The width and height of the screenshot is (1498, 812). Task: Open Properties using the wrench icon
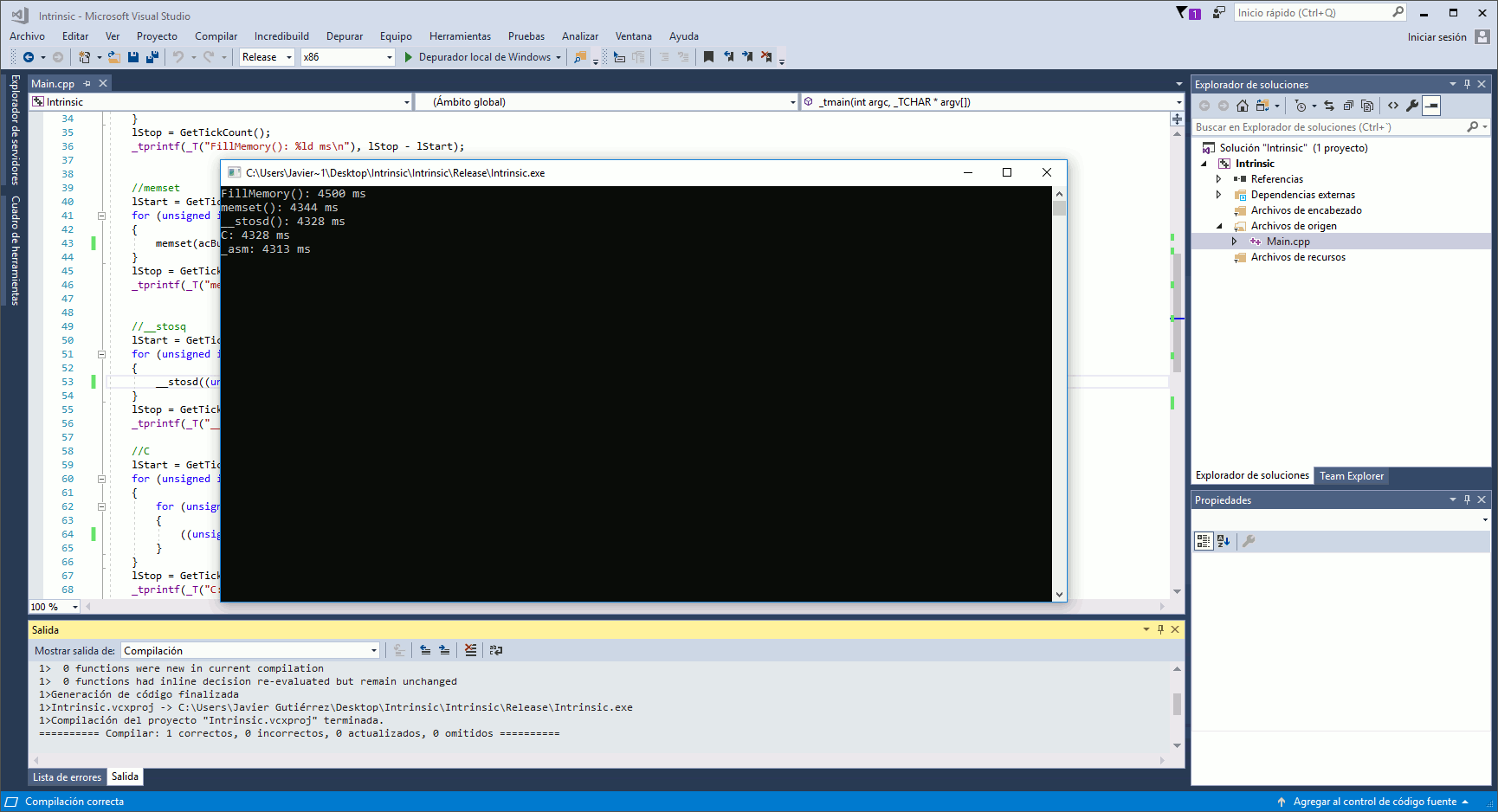pyautogui.click(x=1413, y=106)
